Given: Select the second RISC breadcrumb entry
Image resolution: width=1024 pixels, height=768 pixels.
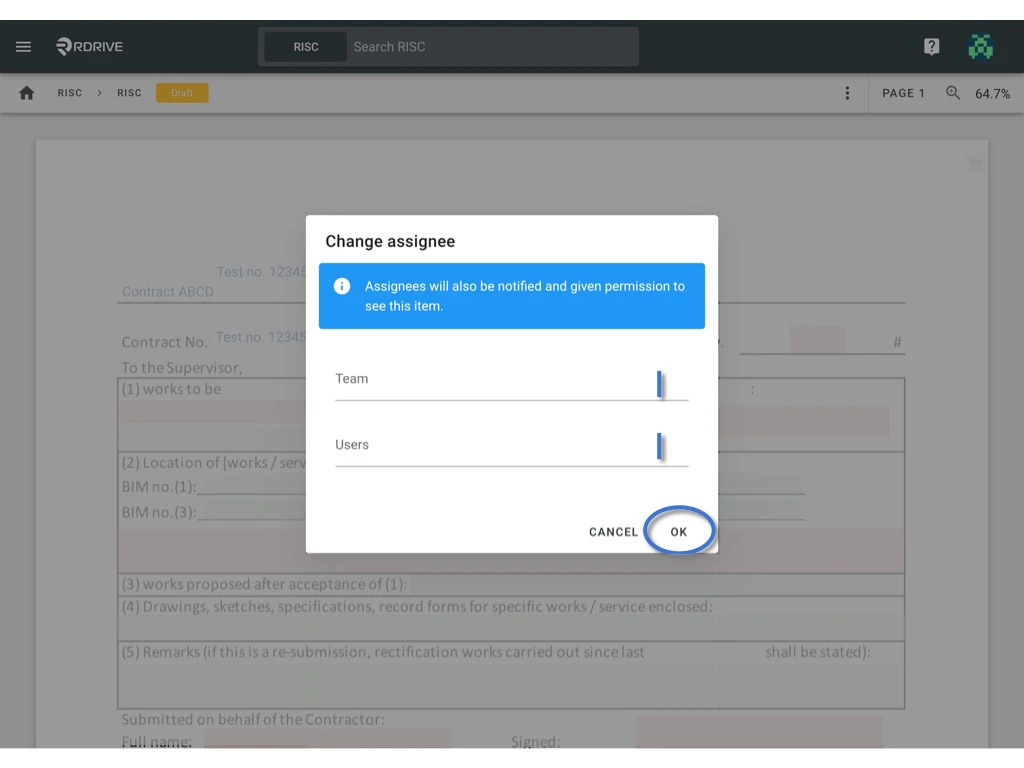Looking at the screenshot, I should point(129,93).
